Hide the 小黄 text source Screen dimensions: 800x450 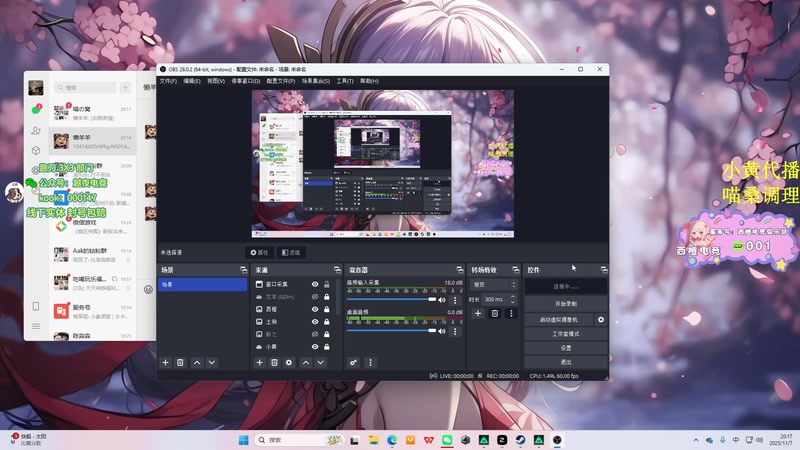click(315, 346)
